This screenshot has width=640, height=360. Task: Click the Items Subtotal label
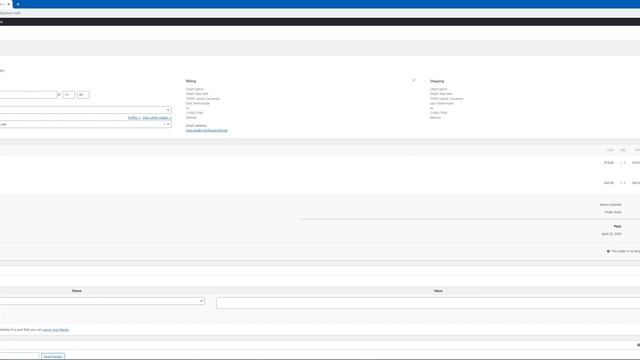(x=611, y=204)
